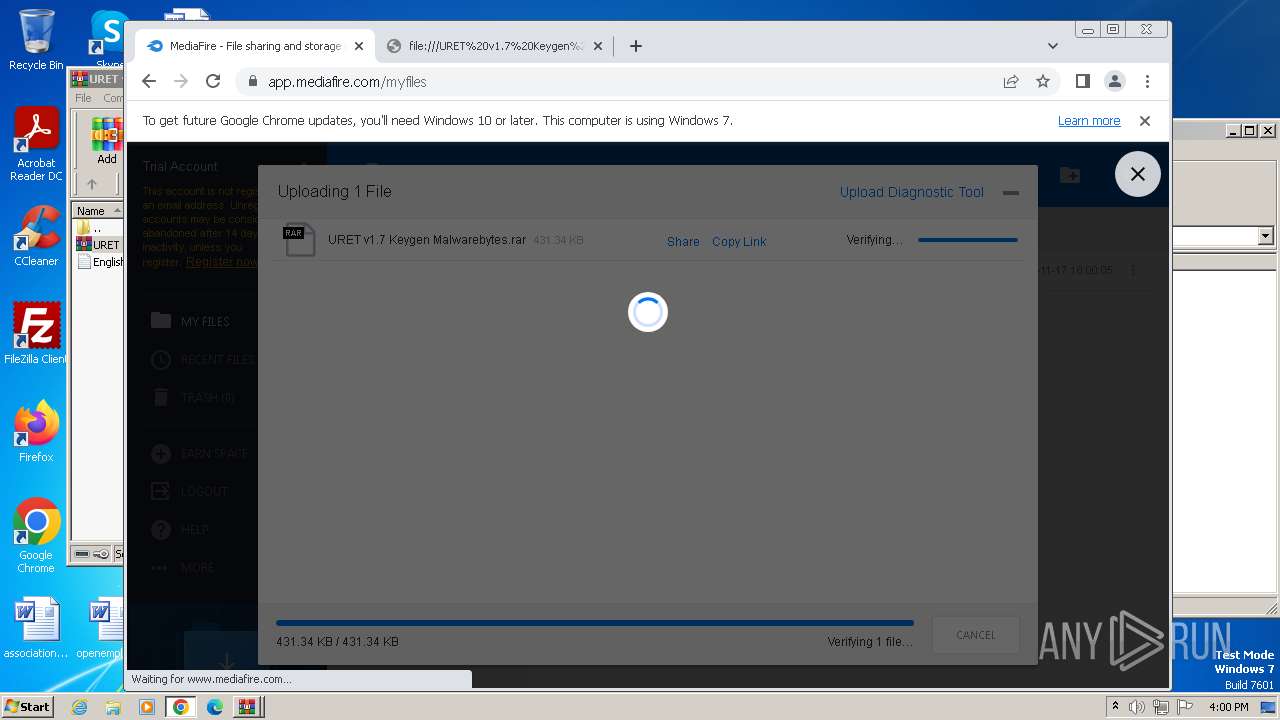Click the RAR file type icon
This screenshot has height=720, width=1280.
coord(299,240)
